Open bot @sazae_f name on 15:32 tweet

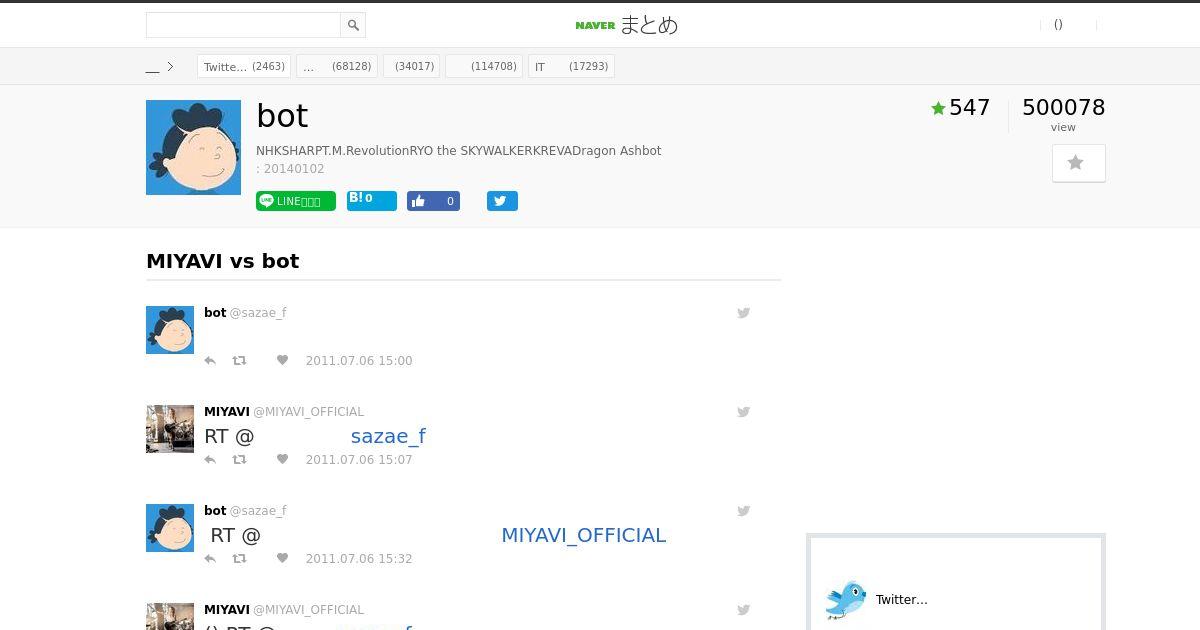pyautogui.click(x=245, y=511)
